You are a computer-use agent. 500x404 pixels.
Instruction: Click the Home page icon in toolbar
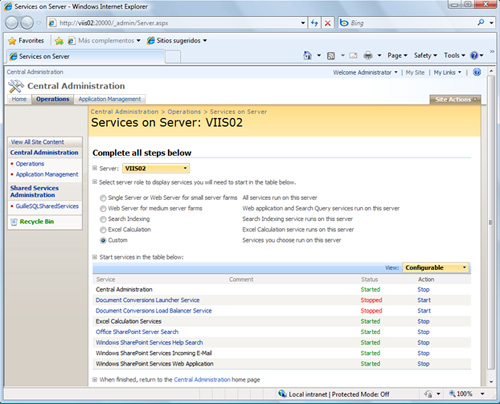click(x=307, y=55)
